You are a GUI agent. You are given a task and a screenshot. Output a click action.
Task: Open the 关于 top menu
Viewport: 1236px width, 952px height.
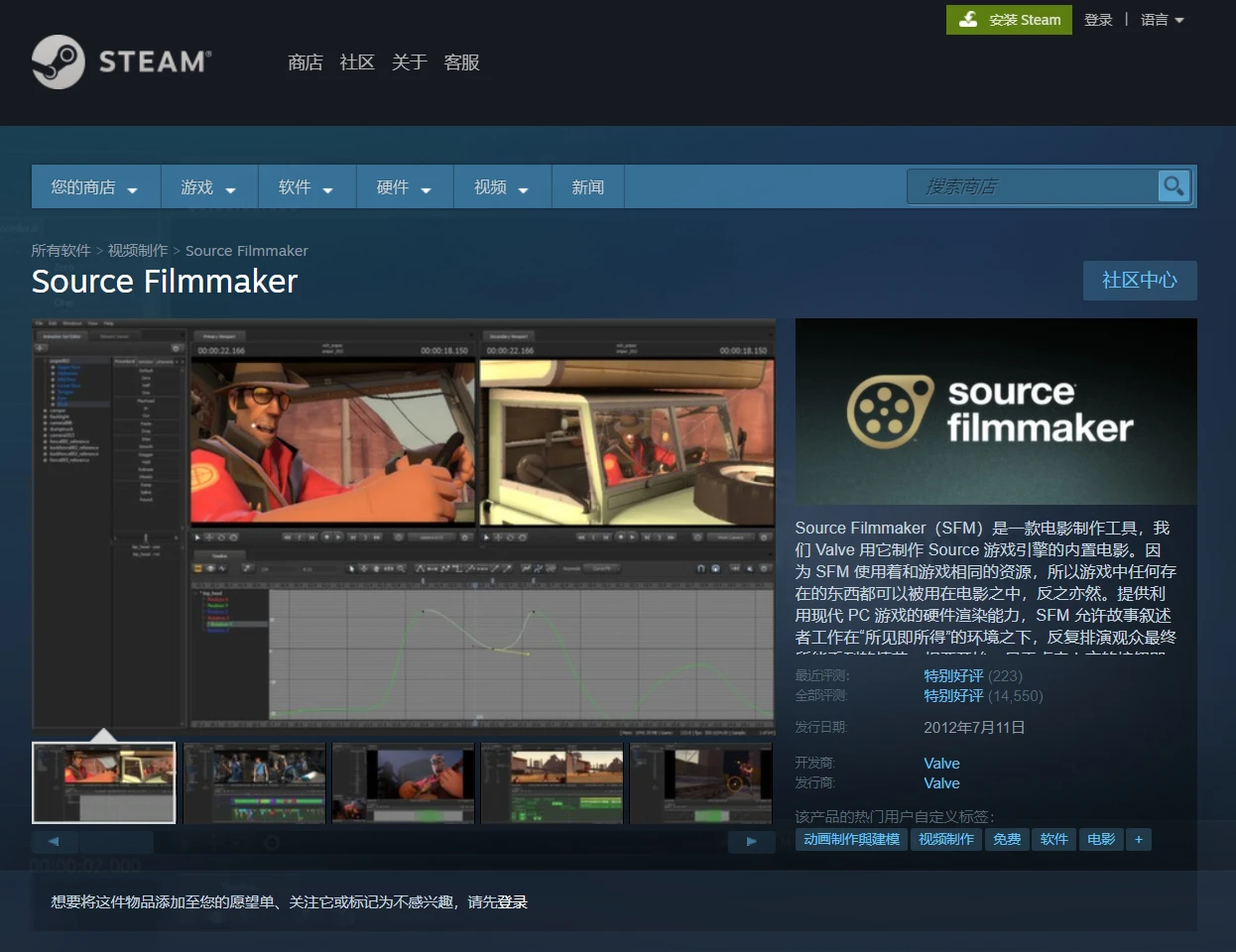409,62
